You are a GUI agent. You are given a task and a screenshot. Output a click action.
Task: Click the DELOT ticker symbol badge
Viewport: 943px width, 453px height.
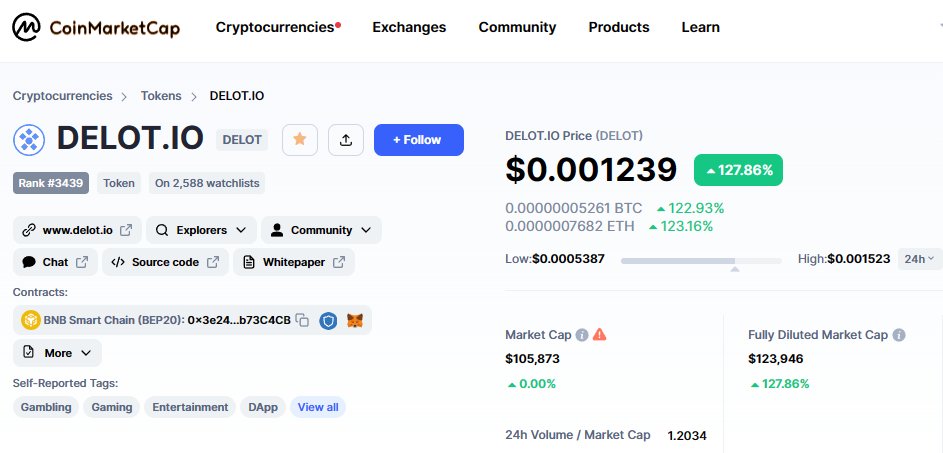(242, 140)
